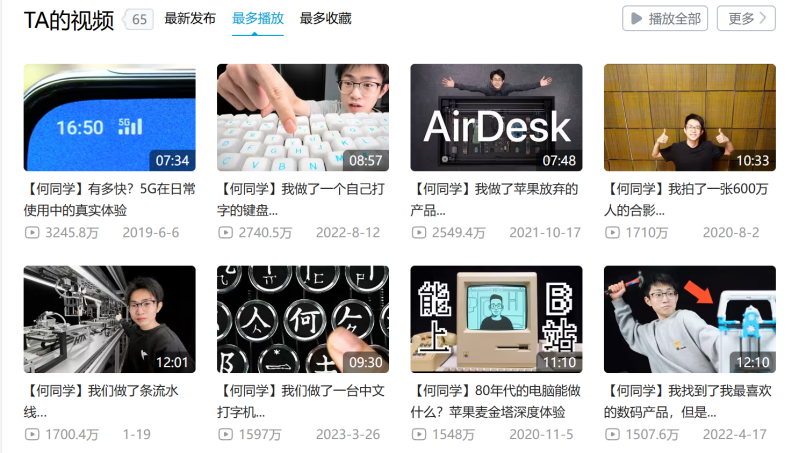Click the play count icon next to 1710万
The height and width of the screenshot is (453, 792).
612,233
